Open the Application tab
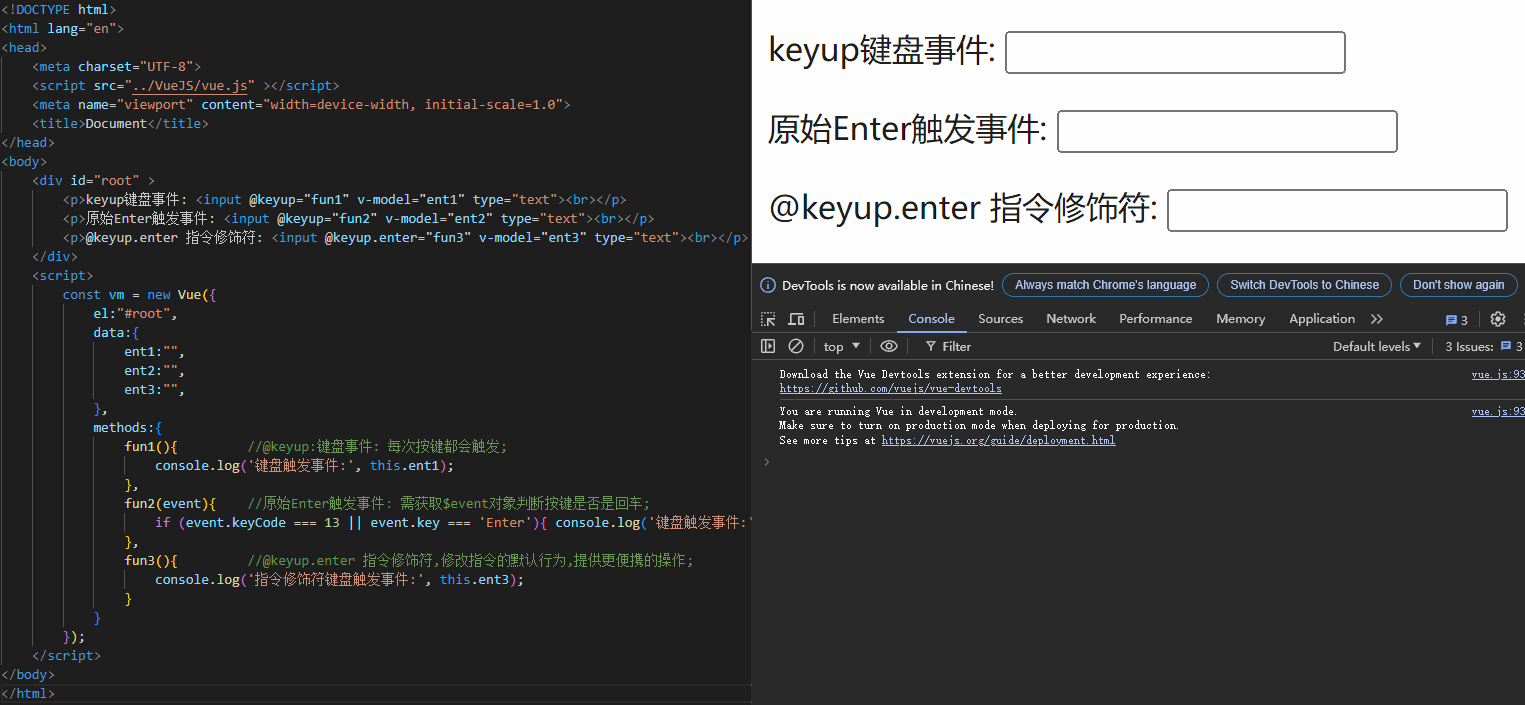 (1322, 318)
